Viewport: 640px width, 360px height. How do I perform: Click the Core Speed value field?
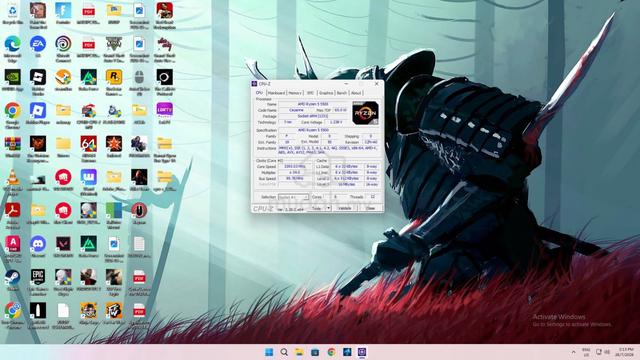[295, 167]
